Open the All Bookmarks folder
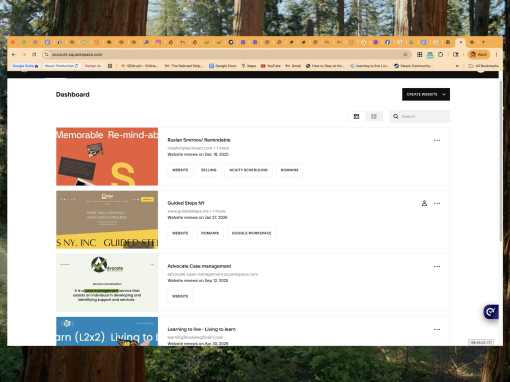This screenshot has width=510, height=382. [484, 66]
